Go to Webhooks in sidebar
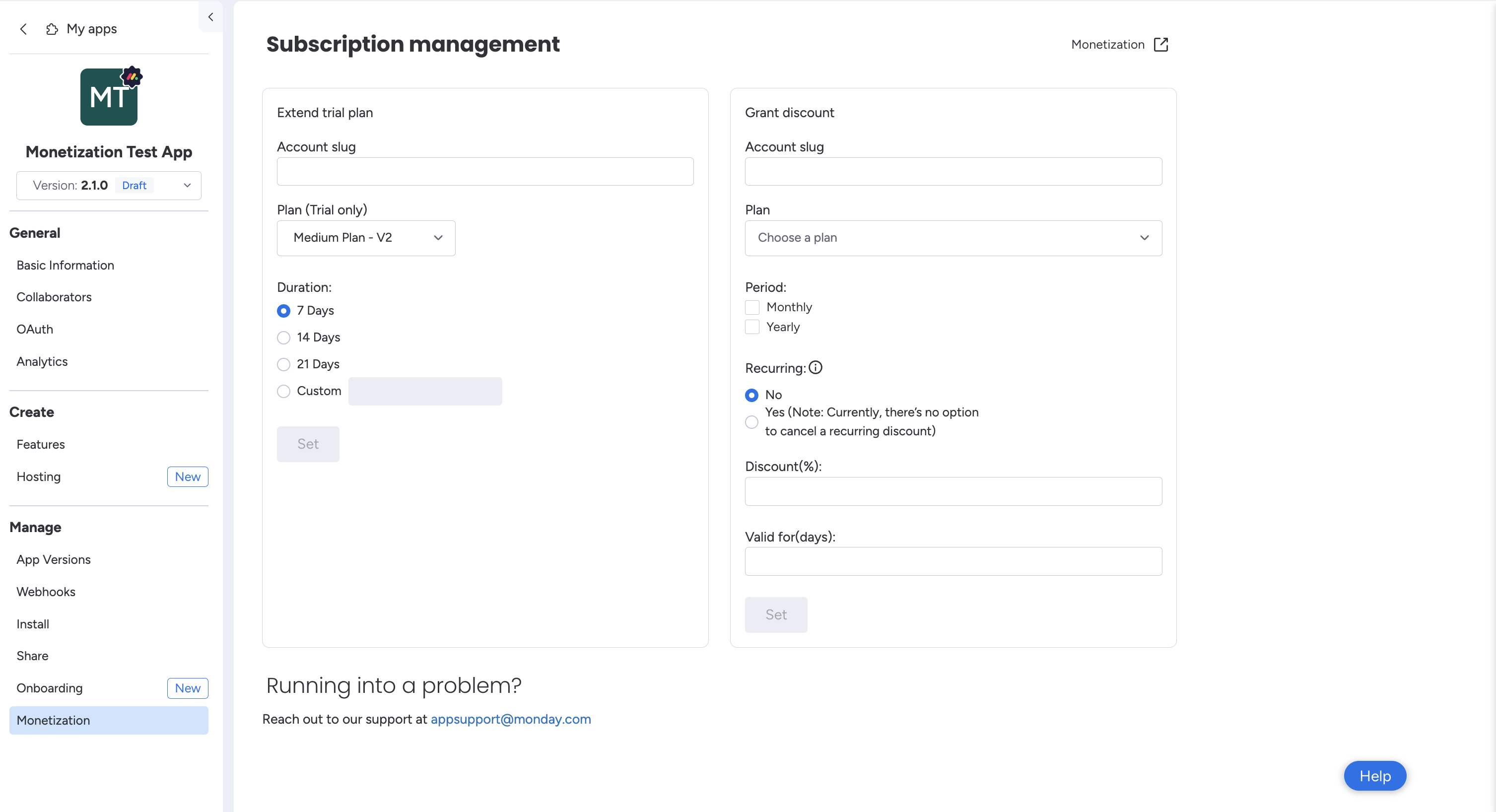Viewport: 1496px width, 812px height. (x=46, y=591)
